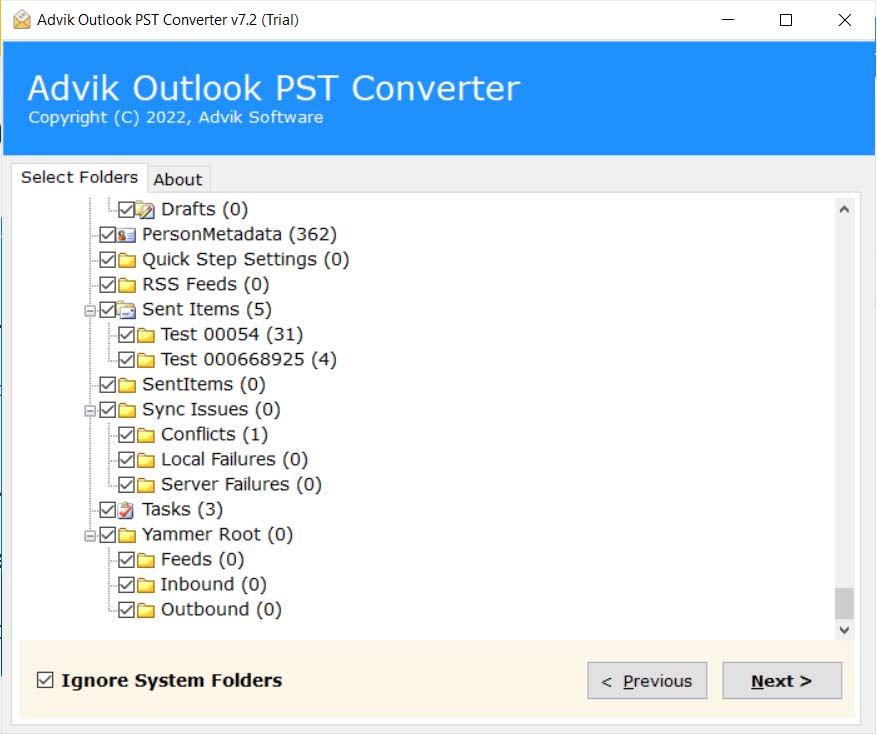This screenshot has height=734, width=877.
Task: Click the RSS Feeds folder icon
Action: pos(127,285)
